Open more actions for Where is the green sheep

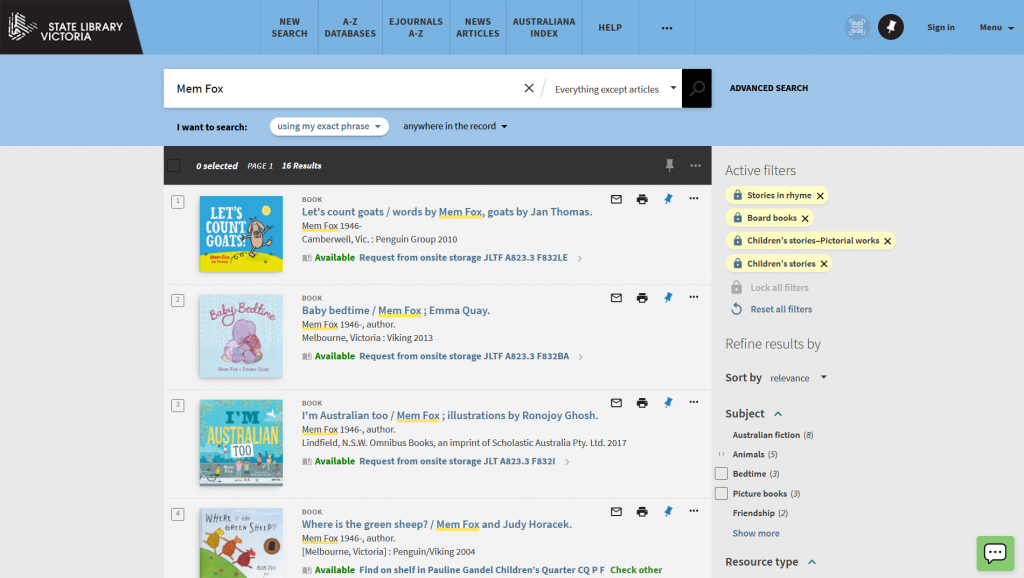pos(694,511)
